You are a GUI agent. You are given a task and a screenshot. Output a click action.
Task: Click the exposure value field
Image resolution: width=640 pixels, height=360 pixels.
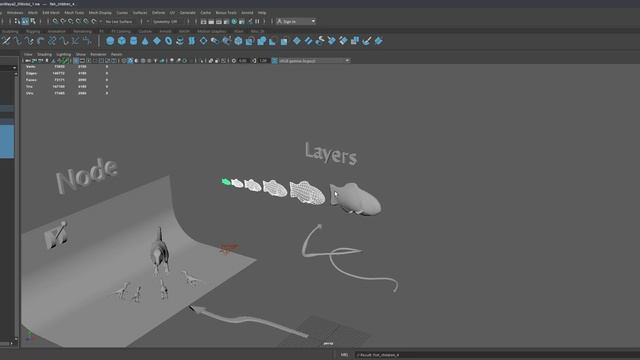(243, 61)
